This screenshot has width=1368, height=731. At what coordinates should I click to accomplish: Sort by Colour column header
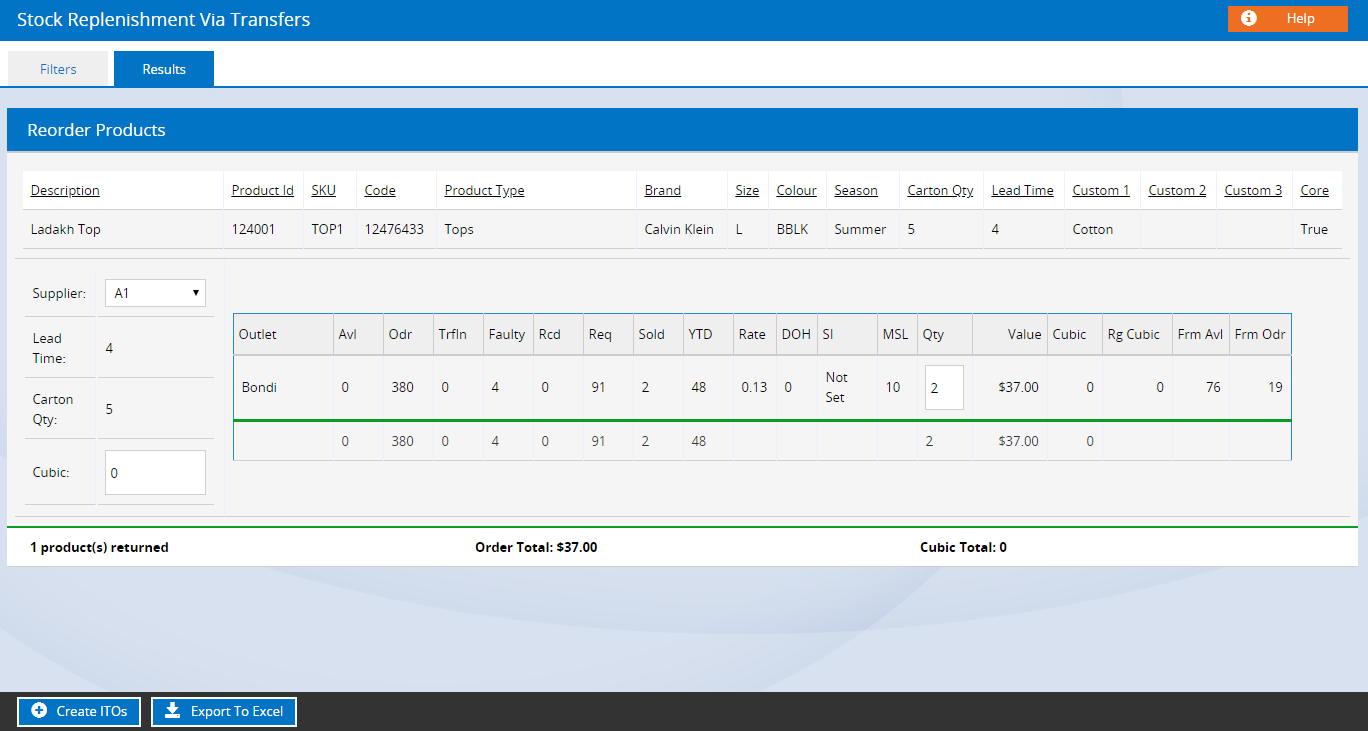(797, 190)
